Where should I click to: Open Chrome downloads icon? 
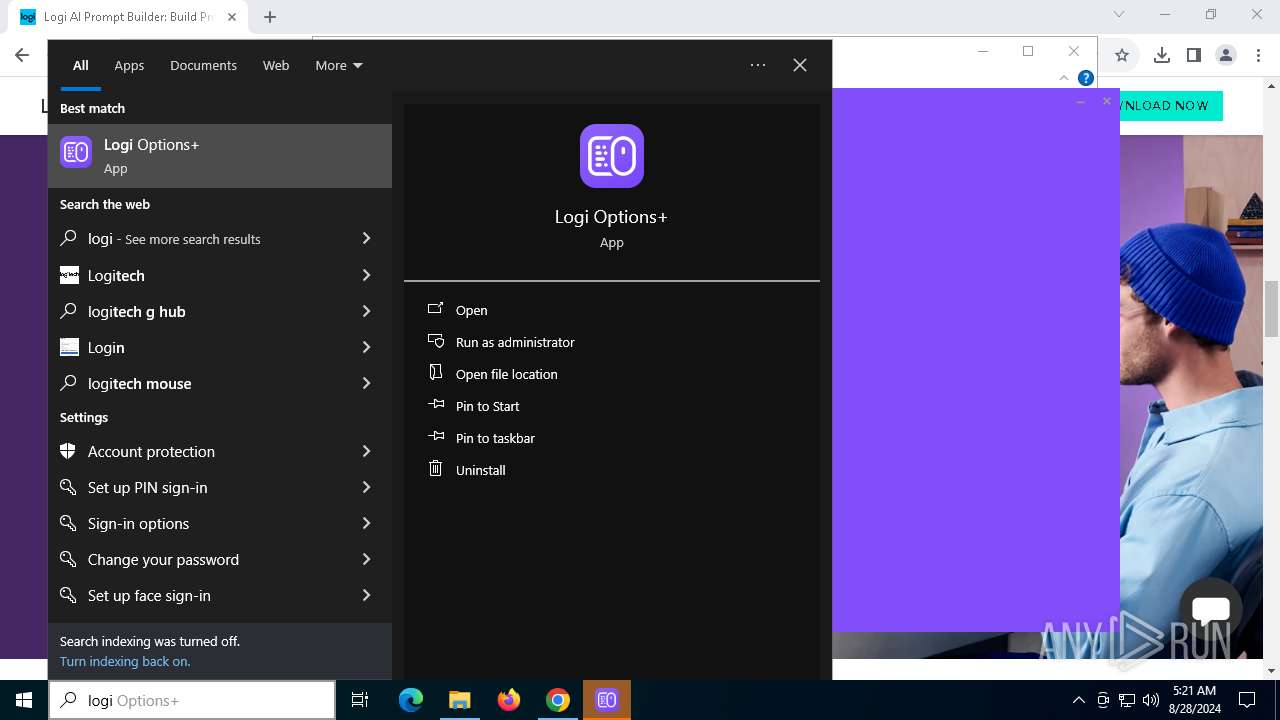1161,55
